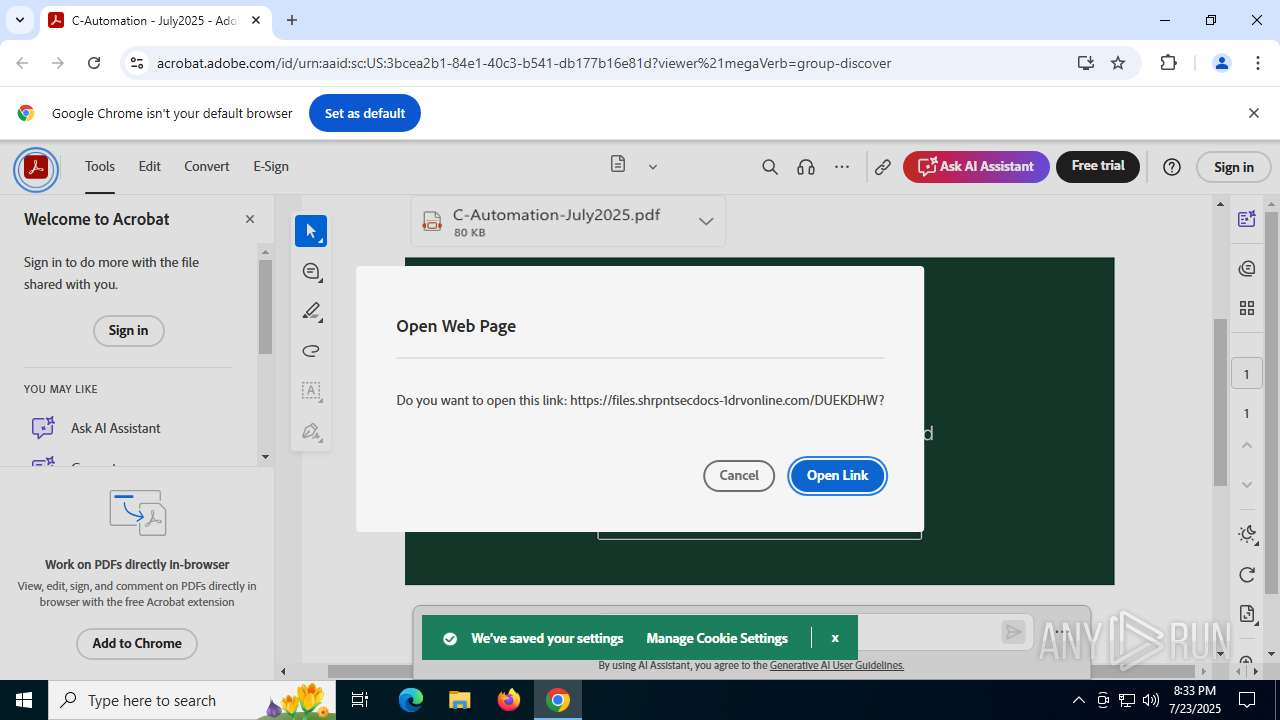Open the Edit menu
This screenshot has height=720, width=1280.
coord(149,166)
